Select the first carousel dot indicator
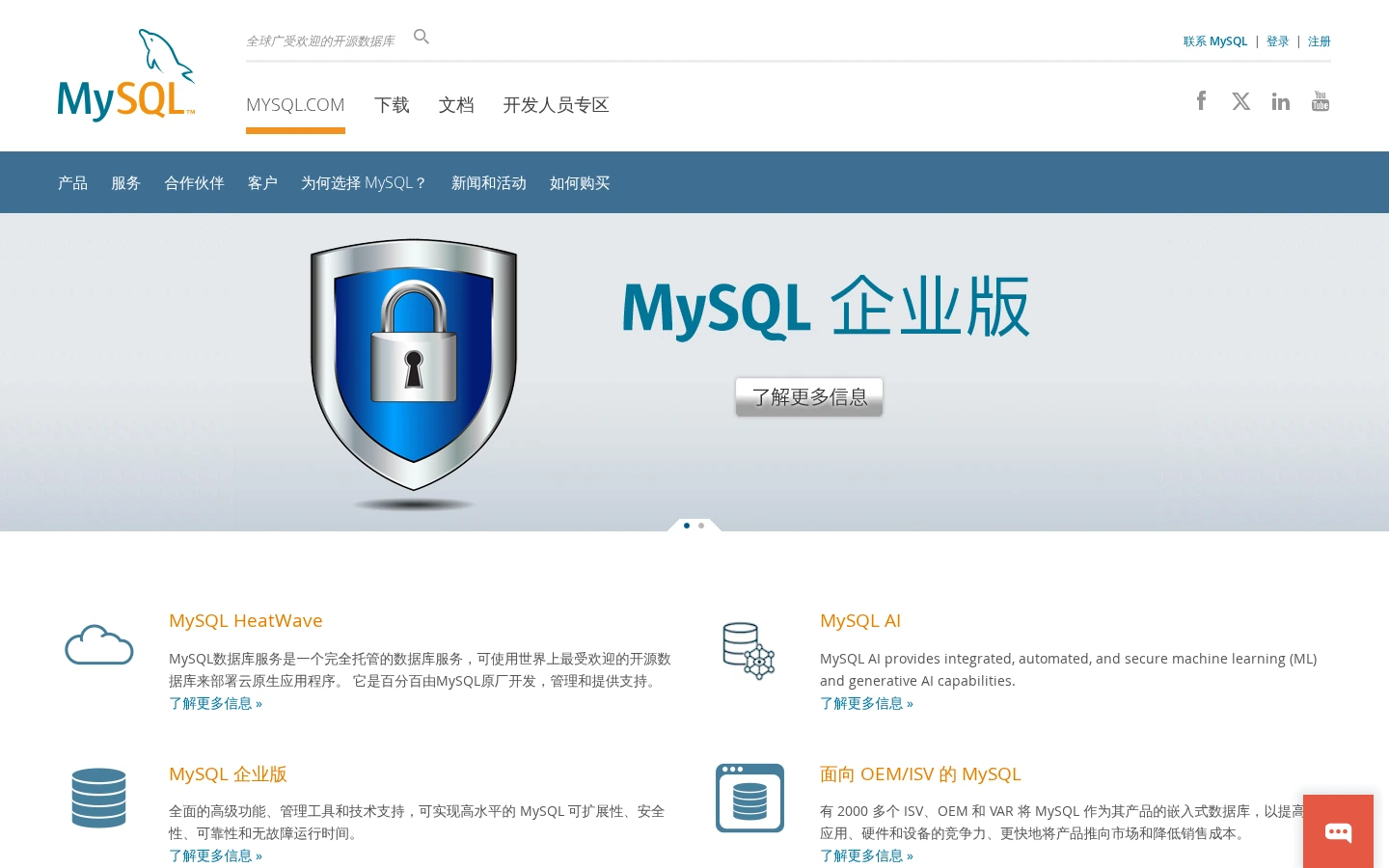 coord(687,526)
